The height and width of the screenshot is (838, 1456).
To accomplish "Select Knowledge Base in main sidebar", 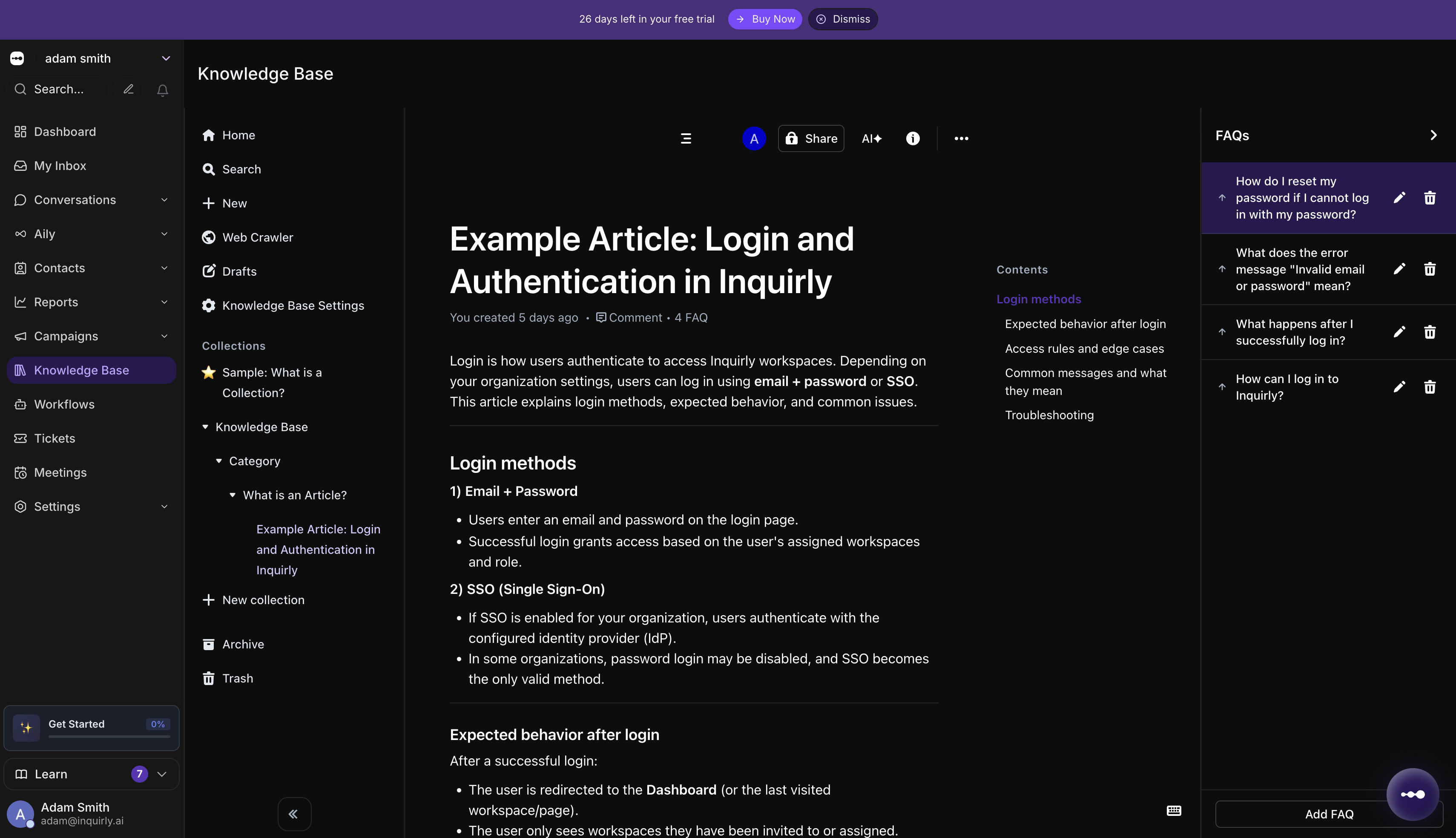I will point(92,370).
